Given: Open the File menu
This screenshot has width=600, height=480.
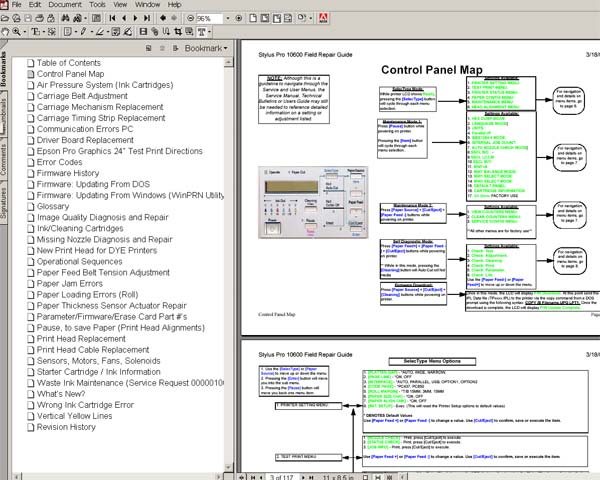Looking at the screenshot, I should [x=17, y=5].
